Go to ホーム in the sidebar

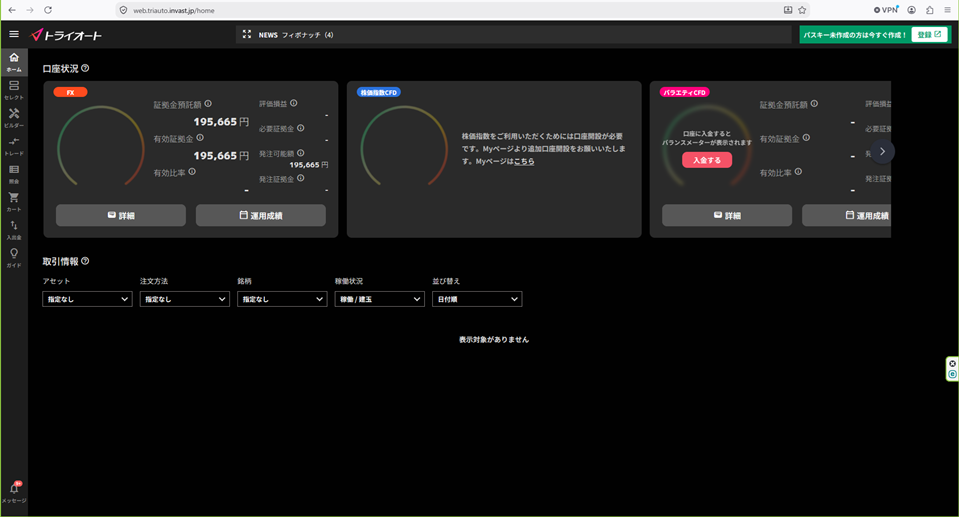point(13,62)
